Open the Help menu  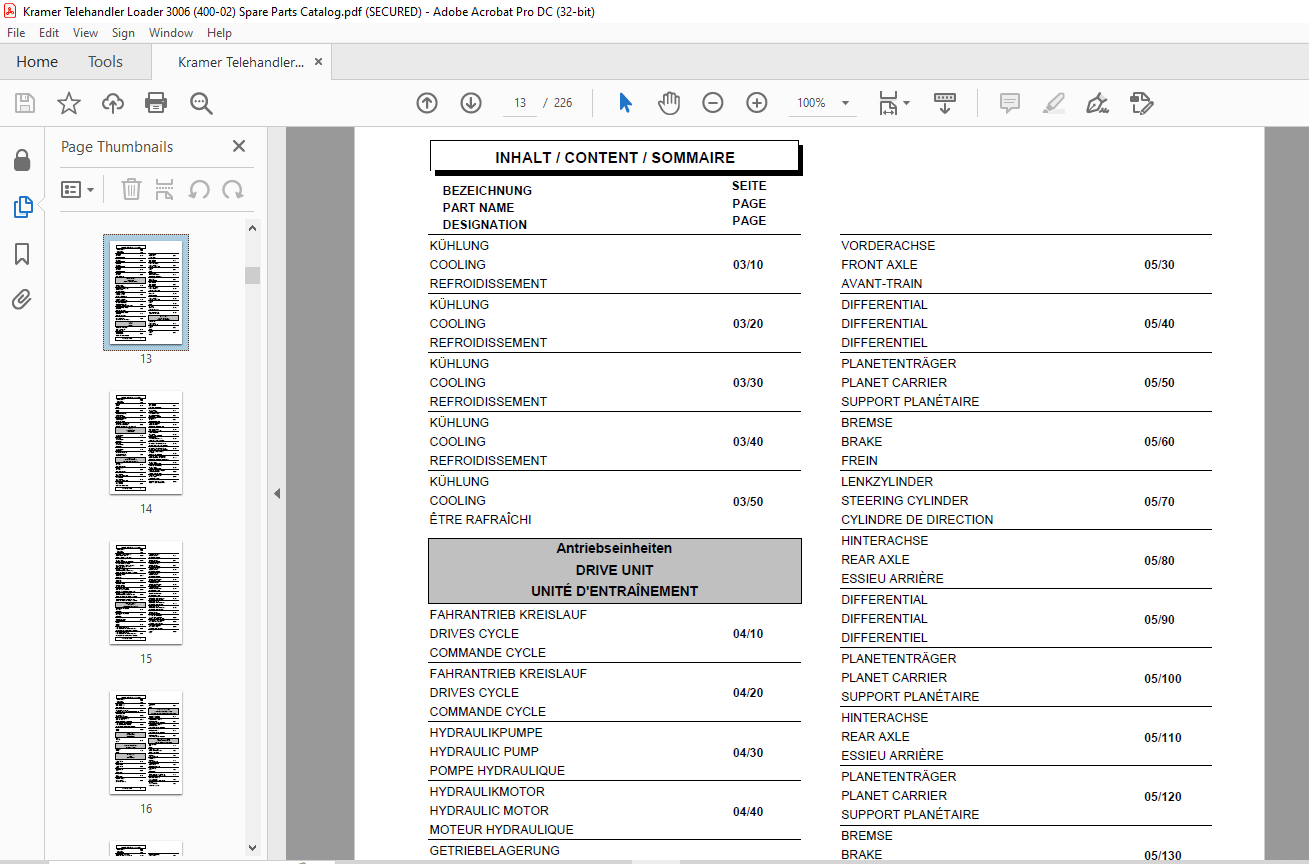219,33
